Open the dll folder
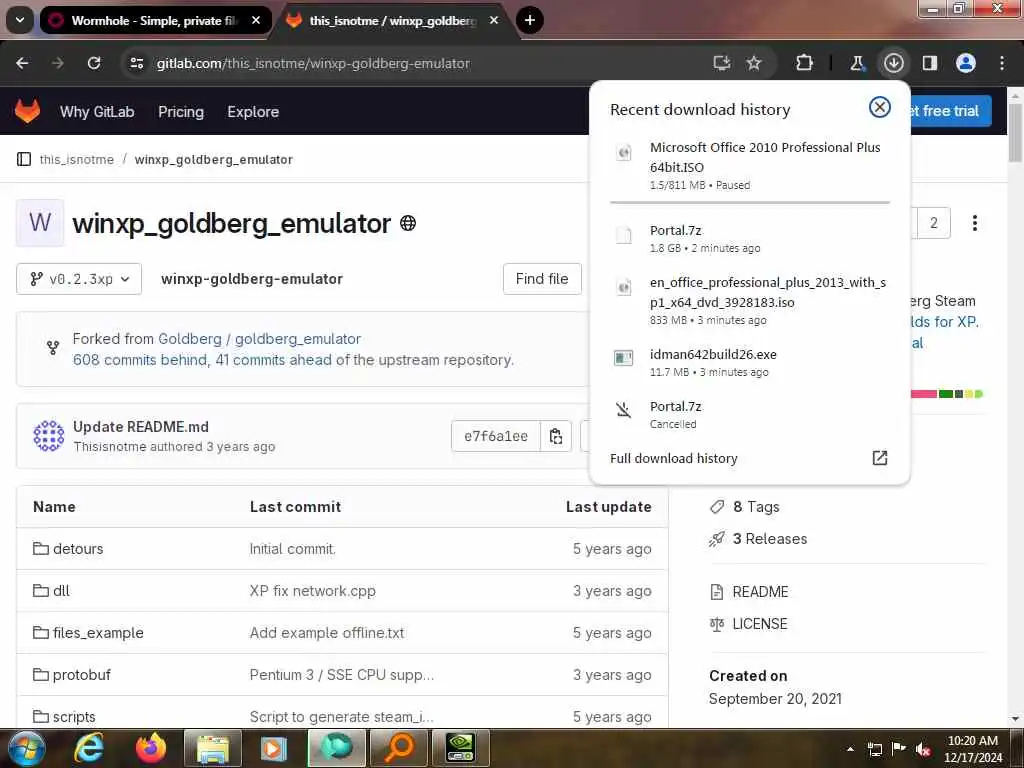Viewport: 1024px width, 768px height. point(61,590)
